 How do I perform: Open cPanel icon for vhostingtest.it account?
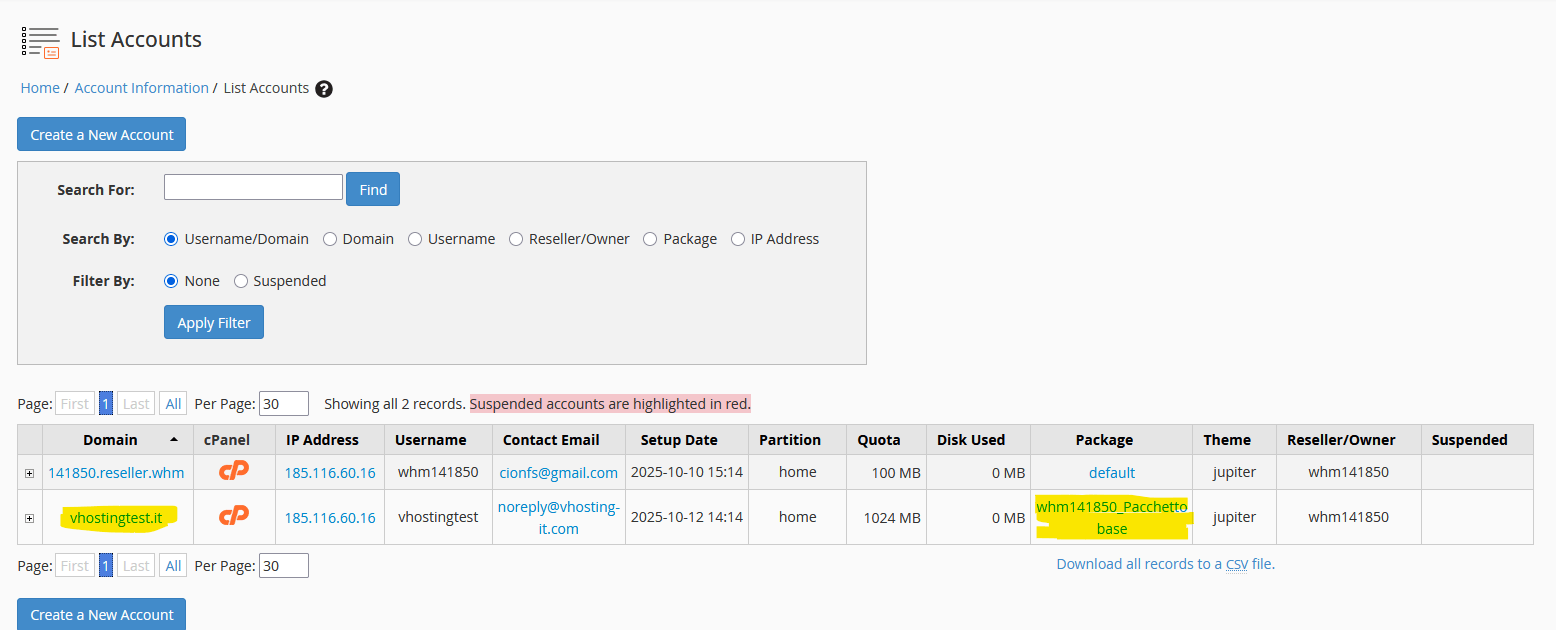[234, 516]
